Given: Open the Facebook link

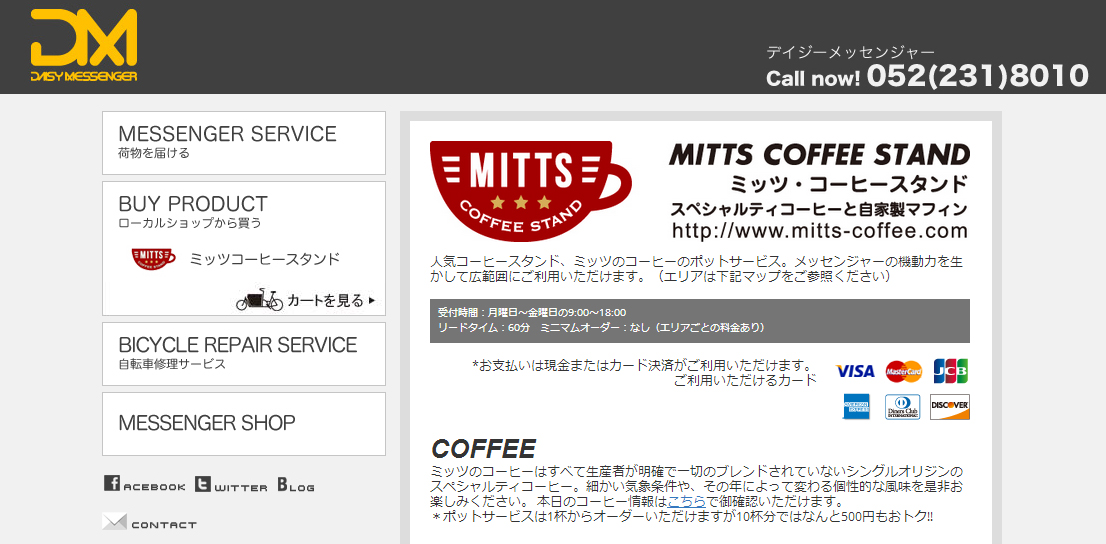Looking at the screenshot, I should coord(145,484).
